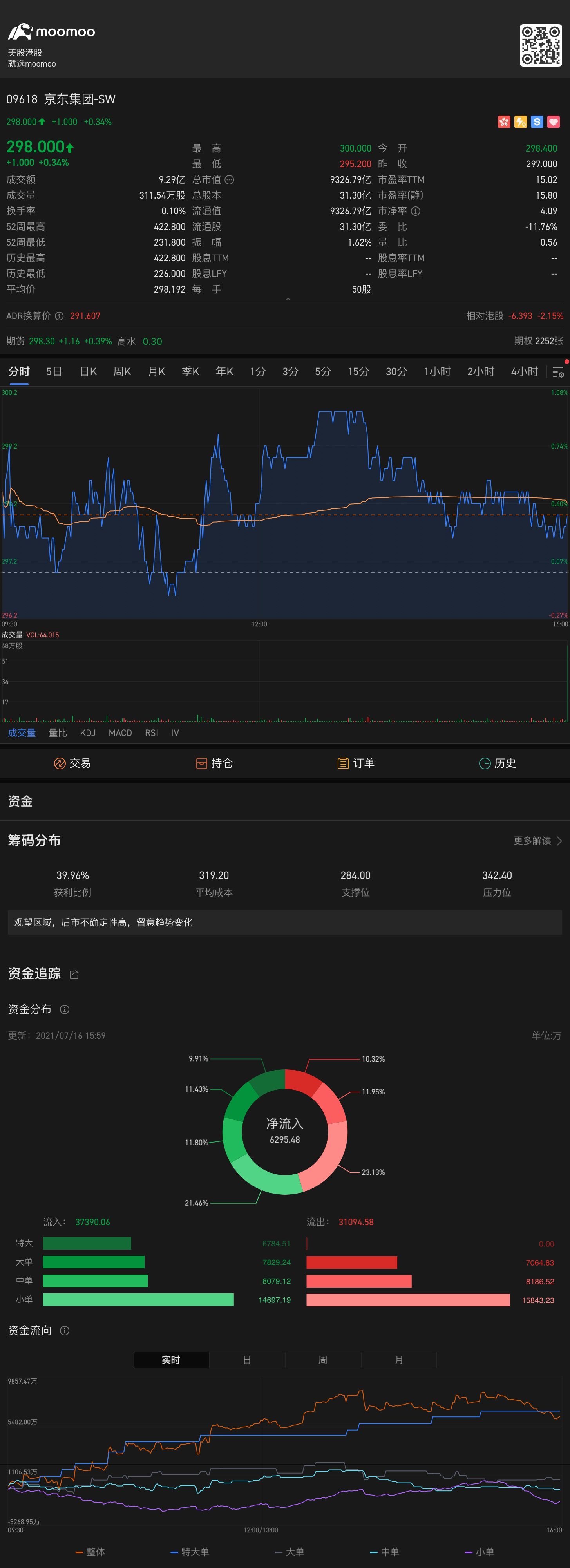
Task: Click the 市净率 info icon
Action: click(415, 211)
